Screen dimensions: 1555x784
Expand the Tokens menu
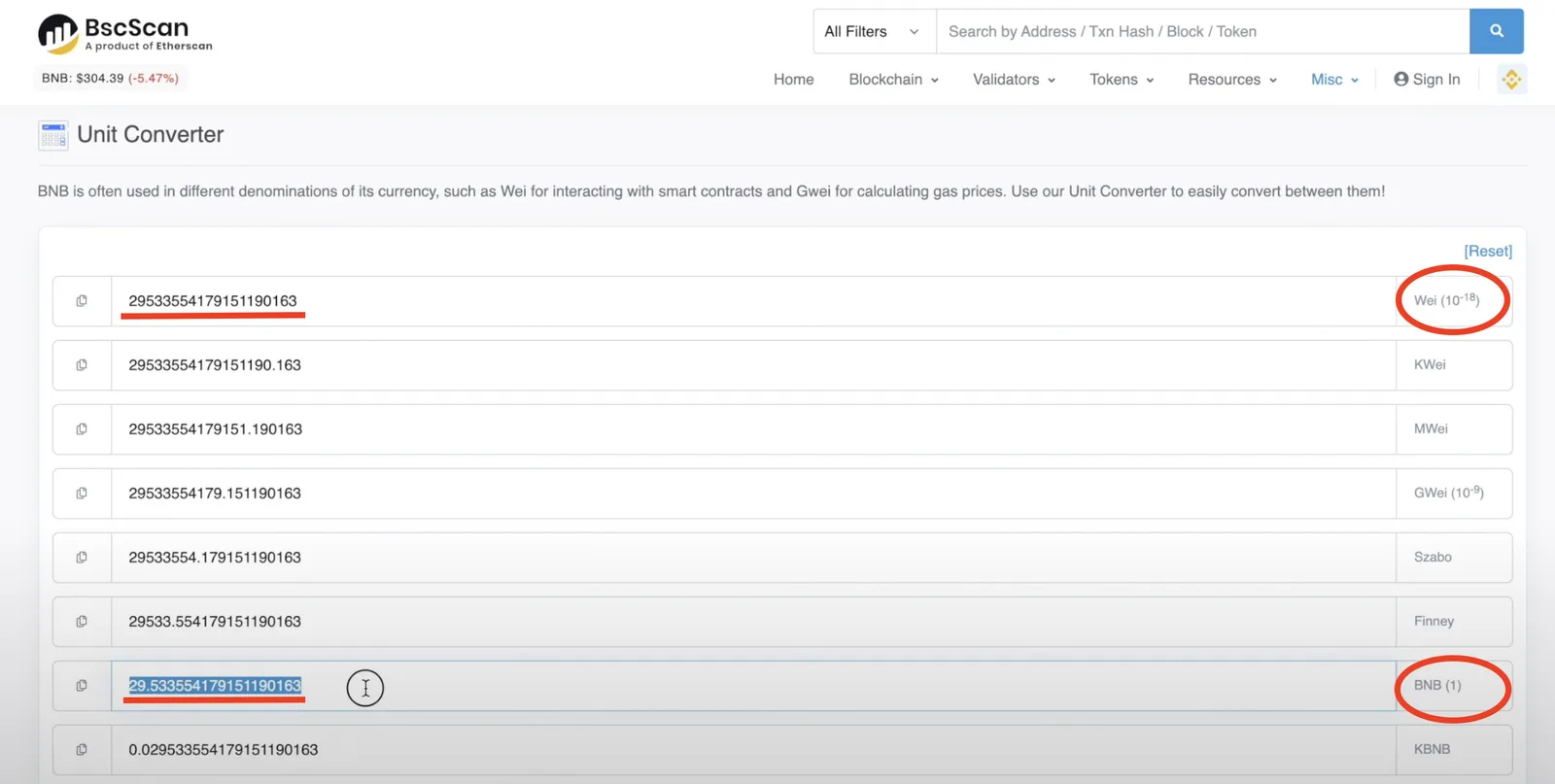point(1122,80)
